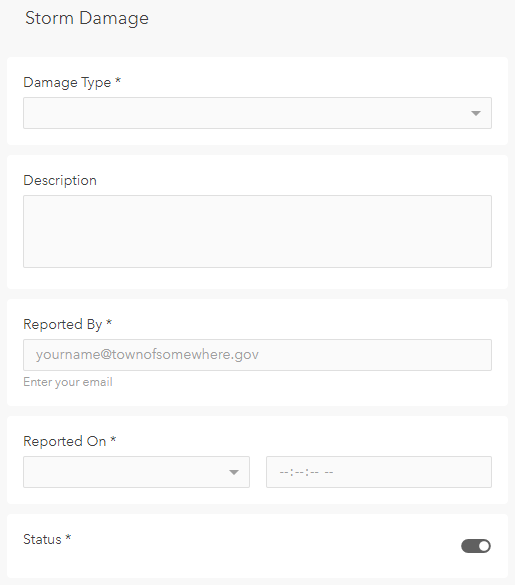This screenshot has height=585, width=515.
Task: Click the Reported On label
Action: click(x=70, y=441)
